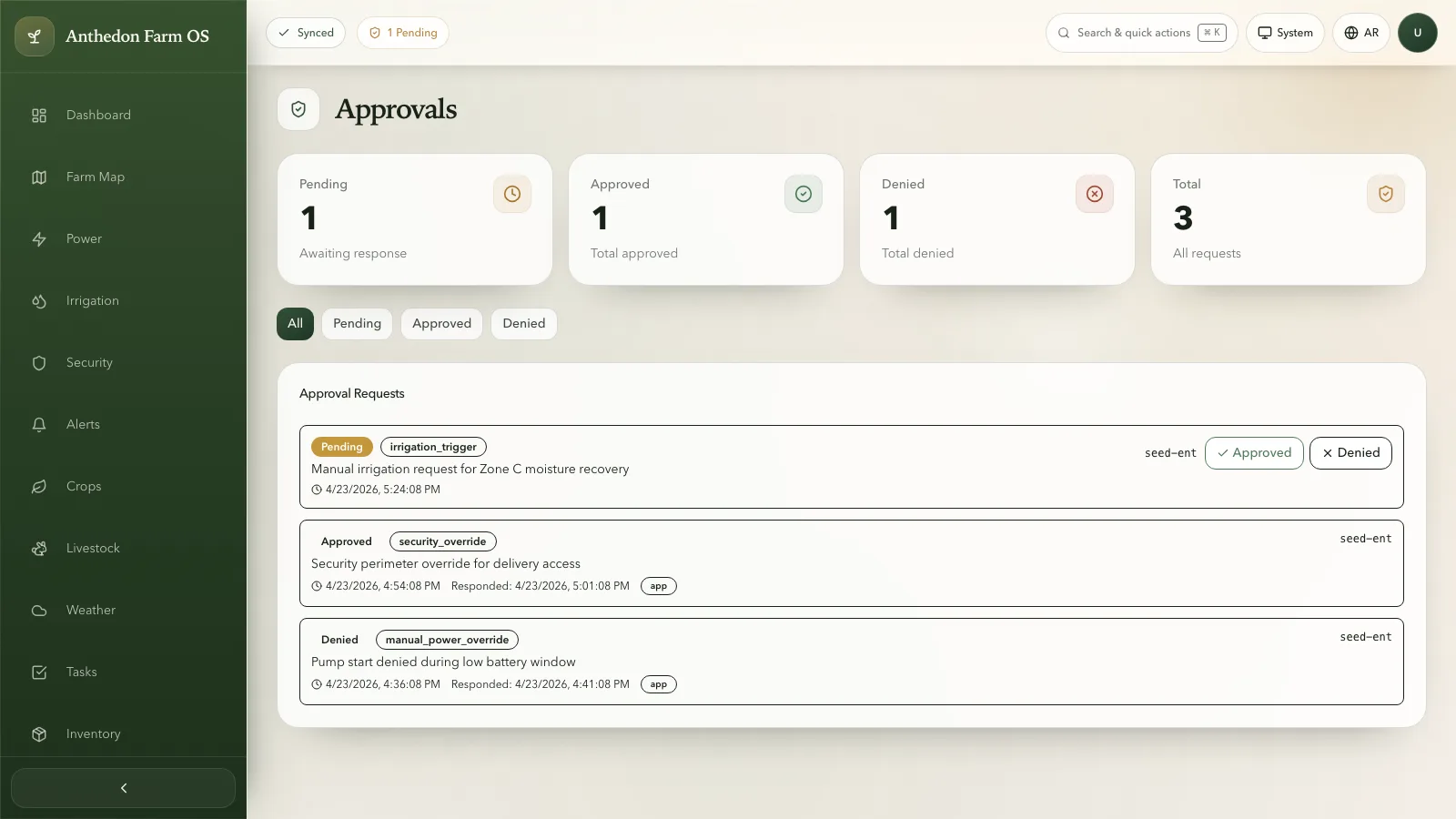The image size is (1456, 819).
Task: Show All approval requests
Action: point(295,324)
